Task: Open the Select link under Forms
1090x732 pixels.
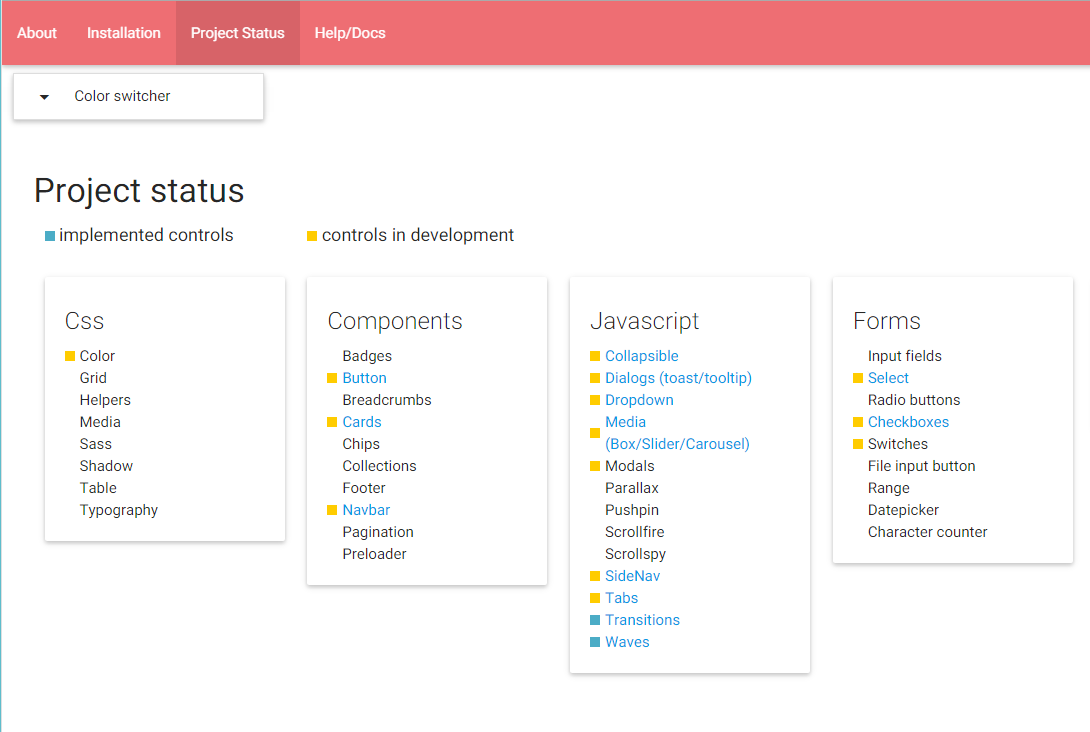Action: [x=888, y=378]
